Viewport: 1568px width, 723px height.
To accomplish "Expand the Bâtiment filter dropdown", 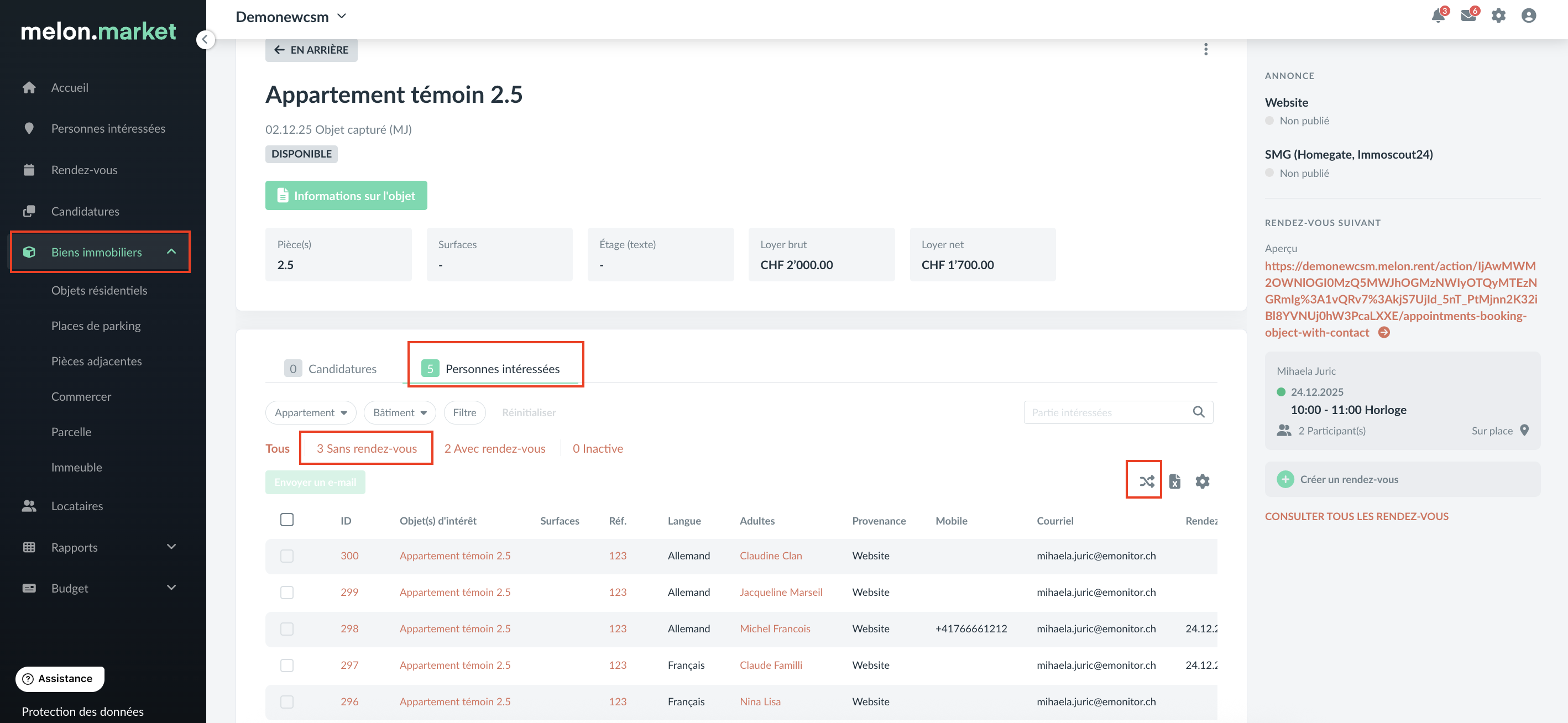I will coord(399,412).
